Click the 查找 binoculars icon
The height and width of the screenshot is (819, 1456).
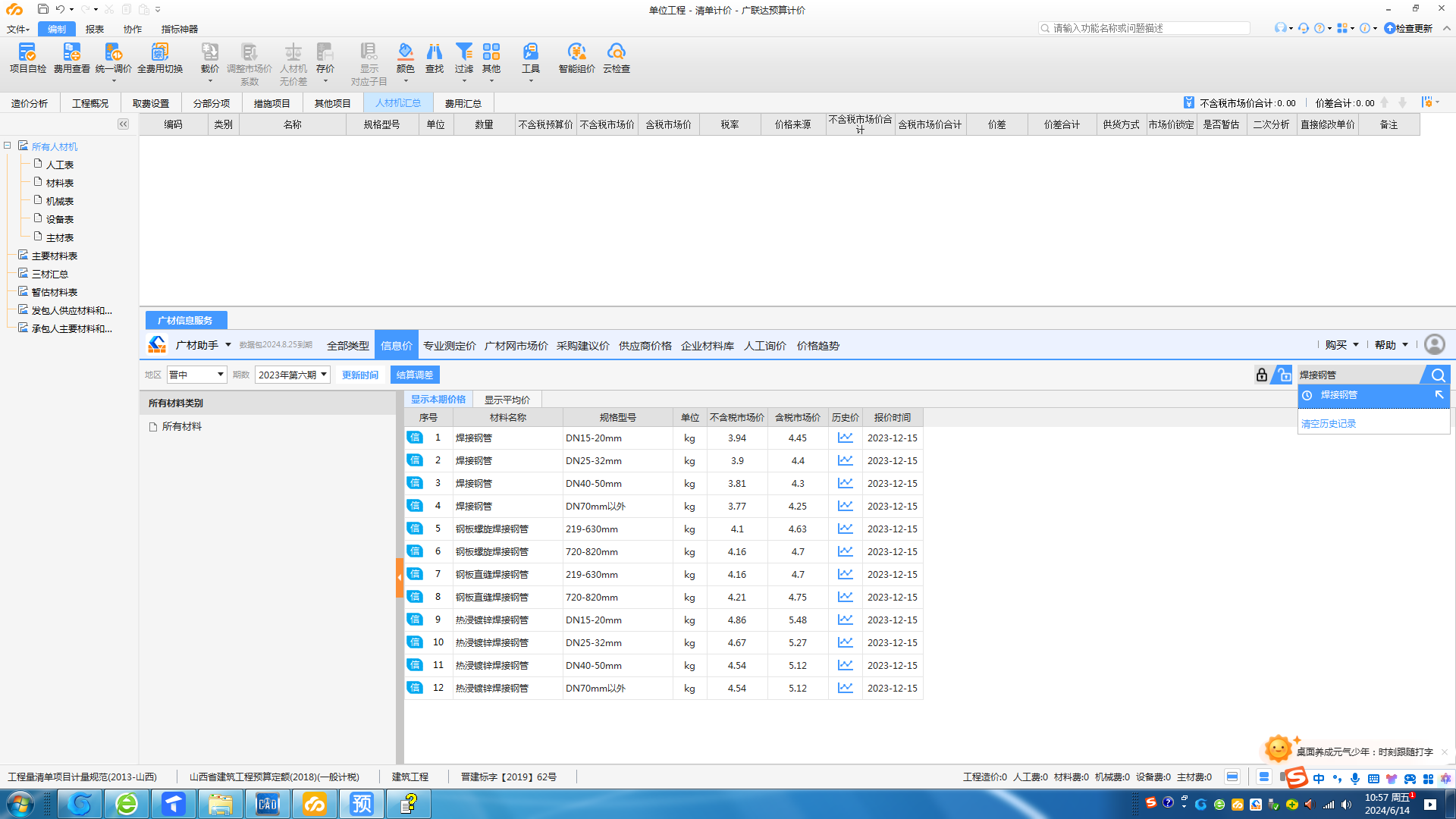(435, 58)
